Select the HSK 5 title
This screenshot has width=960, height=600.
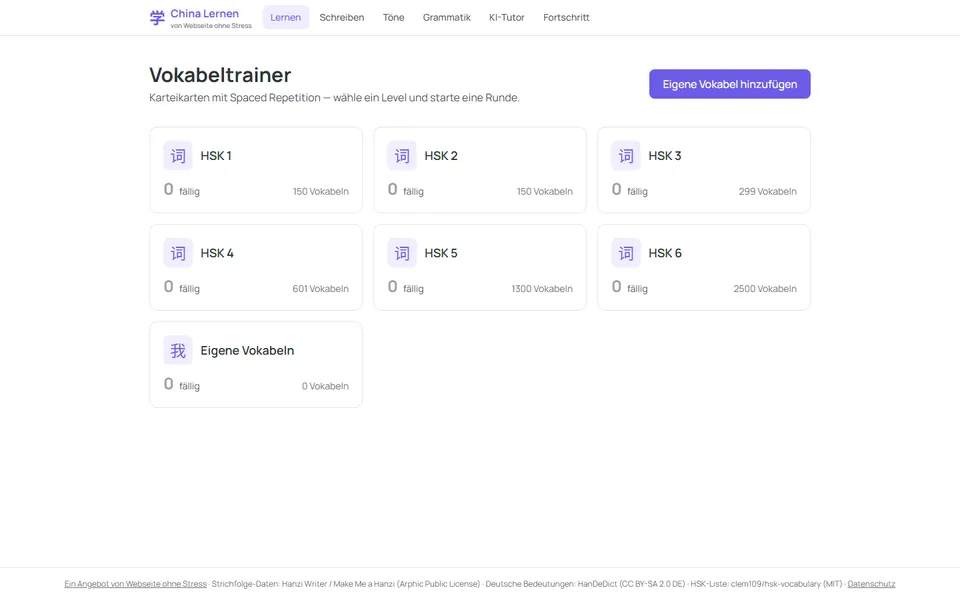(441, 253)
